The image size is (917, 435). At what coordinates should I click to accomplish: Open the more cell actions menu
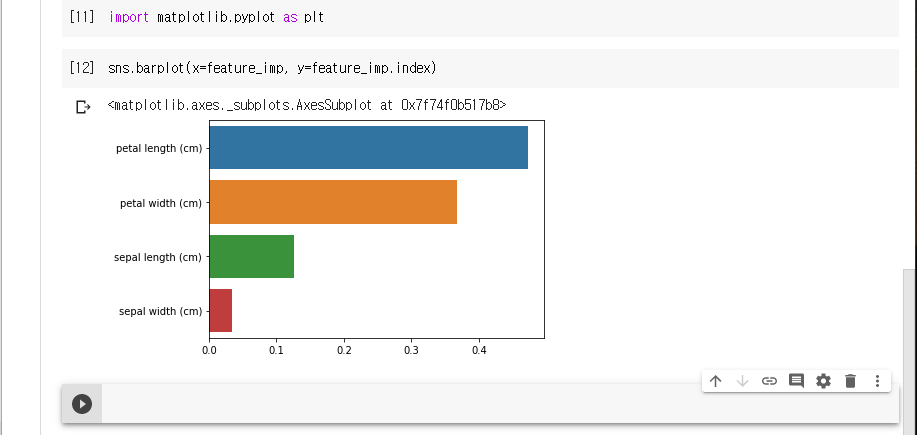pos(877,381)
